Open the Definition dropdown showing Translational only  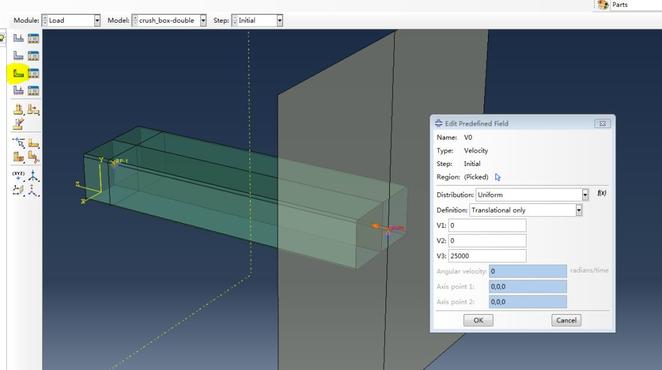pos(526,210)
